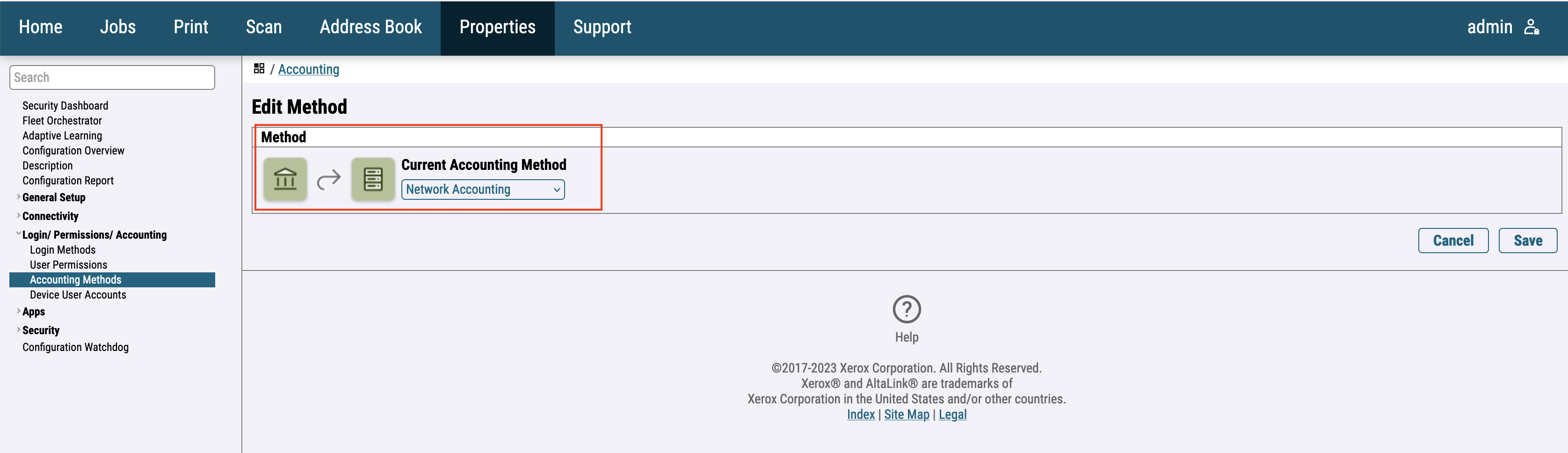The image size is (1568, 453).
Task: Select Device User Accounts in sidebar
Action: coord(78,295)
